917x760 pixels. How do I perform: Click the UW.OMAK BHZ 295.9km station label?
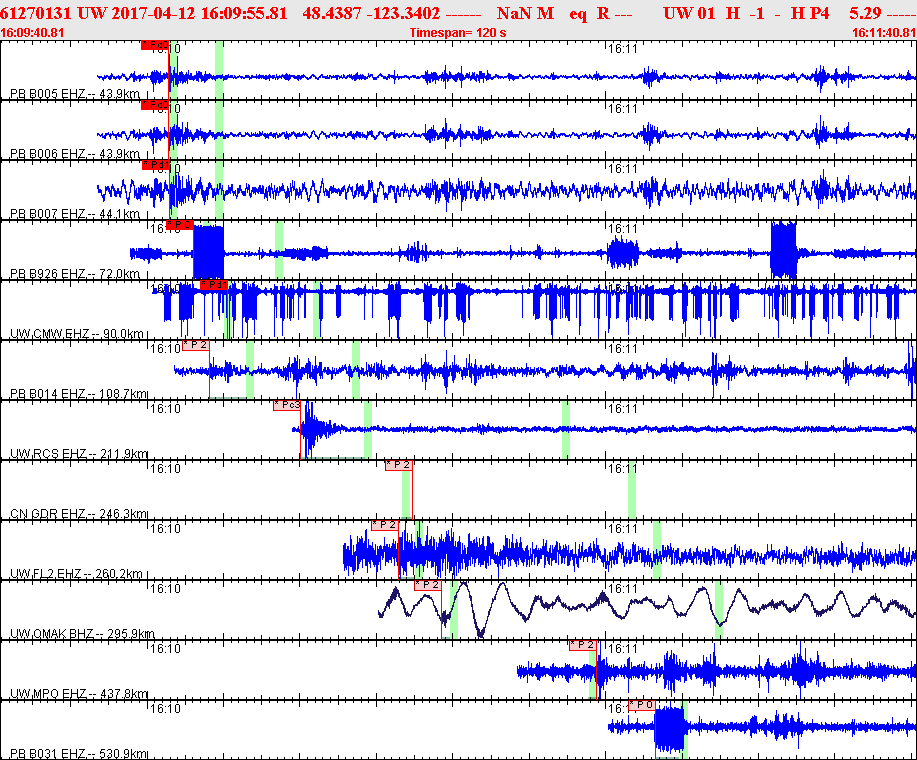82,634
